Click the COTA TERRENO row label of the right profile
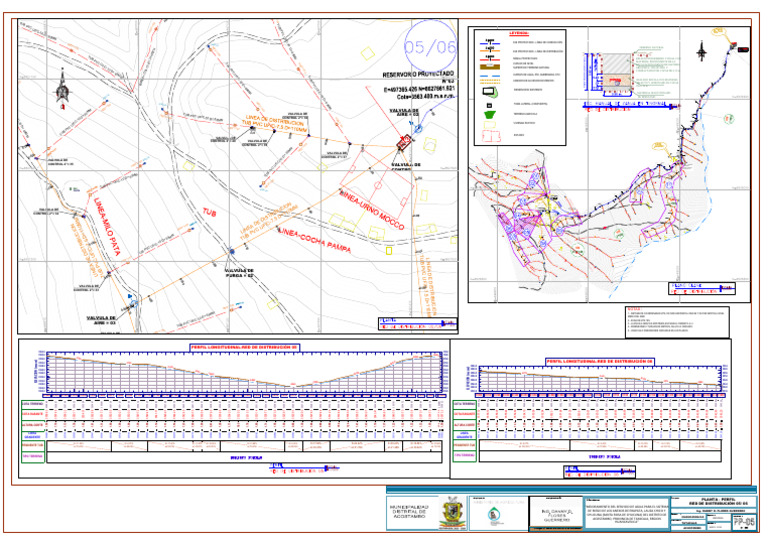This screenshot has width=768, height=542. coord(464,404)
